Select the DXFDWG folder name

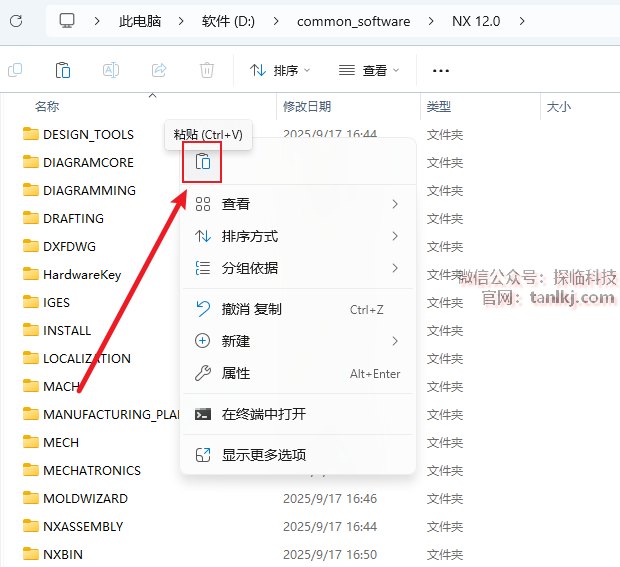(x=70, y=246)
